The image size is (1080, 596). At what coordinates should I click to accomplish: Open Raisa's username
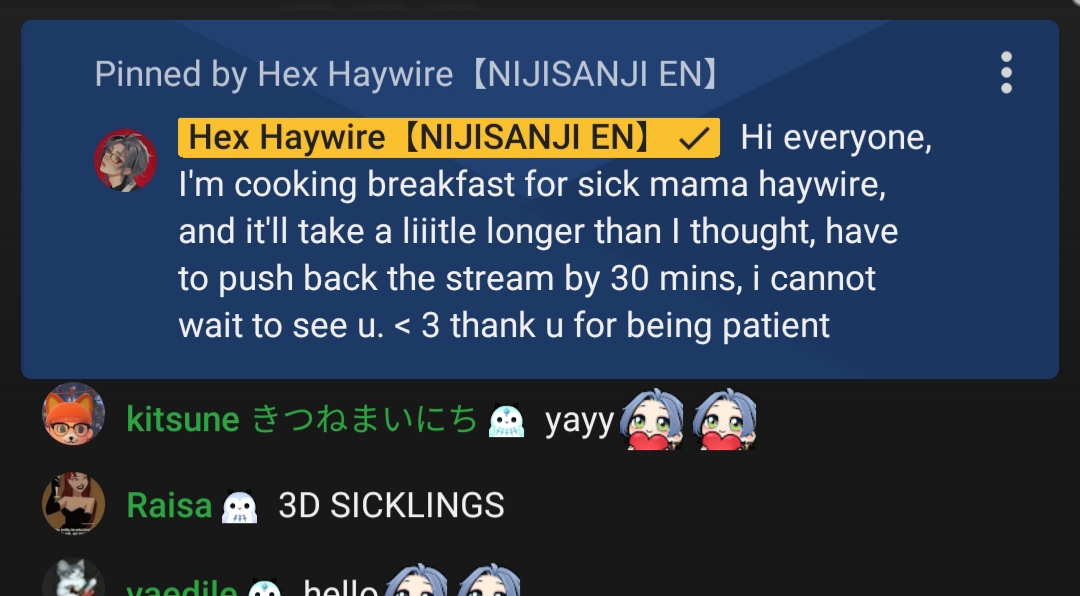[169, 506]
